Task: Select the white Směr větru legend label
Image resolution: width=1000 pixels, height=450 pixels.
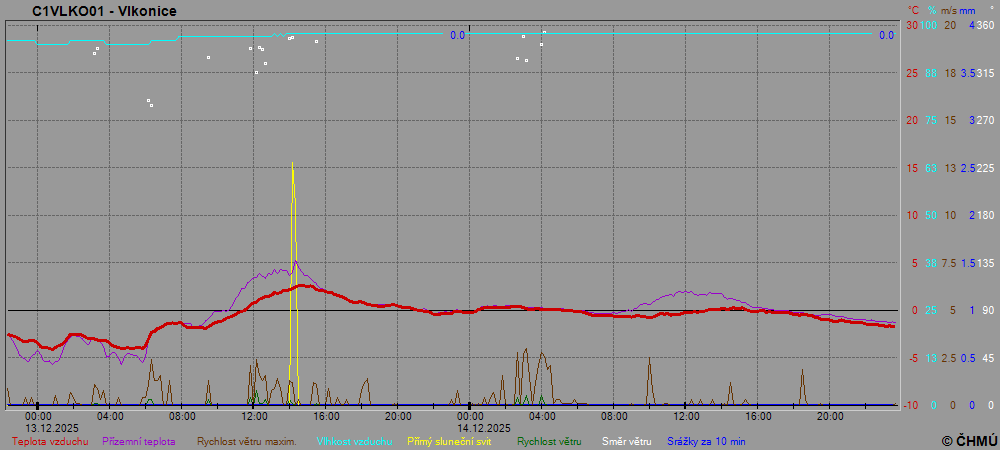Action: coord(626,440)
